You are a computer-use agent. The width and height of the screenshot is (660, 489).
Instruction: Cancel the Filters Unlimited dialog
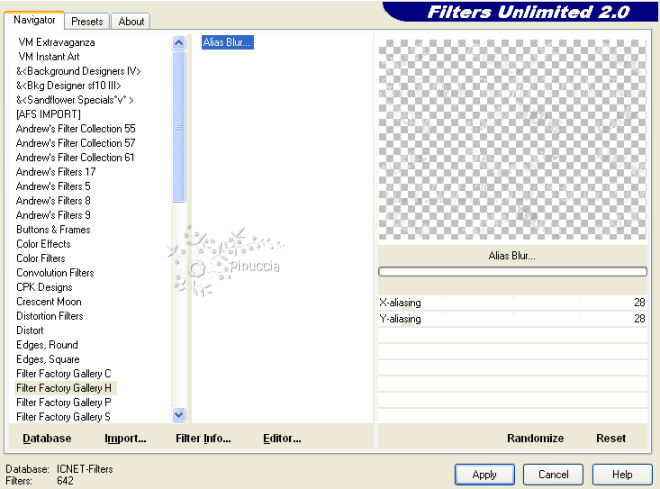pyautogui.click(x=553, y=474)
